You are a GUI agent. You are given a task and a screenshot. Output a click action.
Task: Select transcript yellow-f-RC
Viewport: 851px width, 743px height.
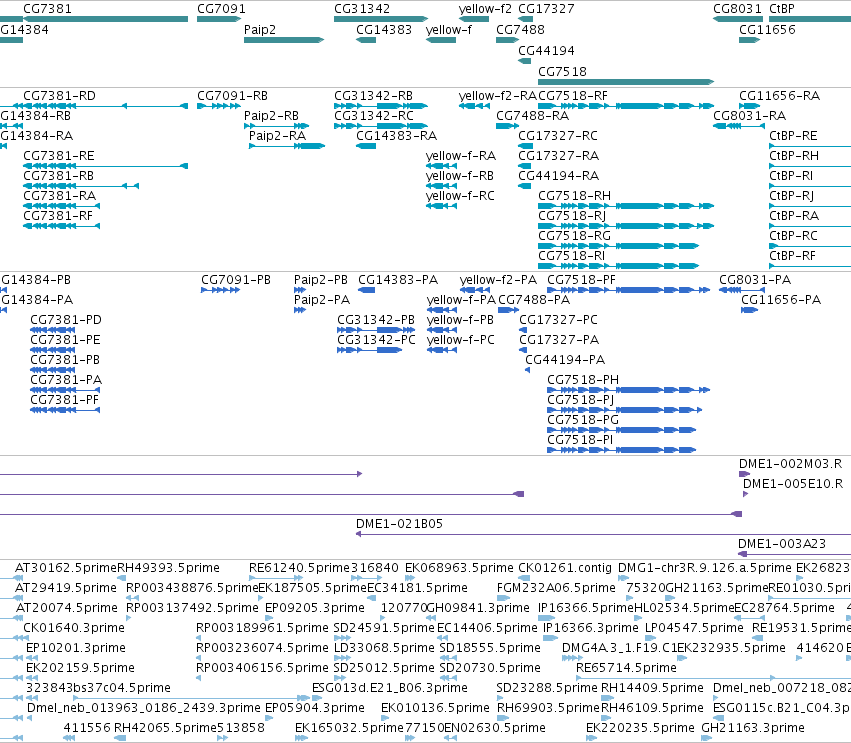441,206
